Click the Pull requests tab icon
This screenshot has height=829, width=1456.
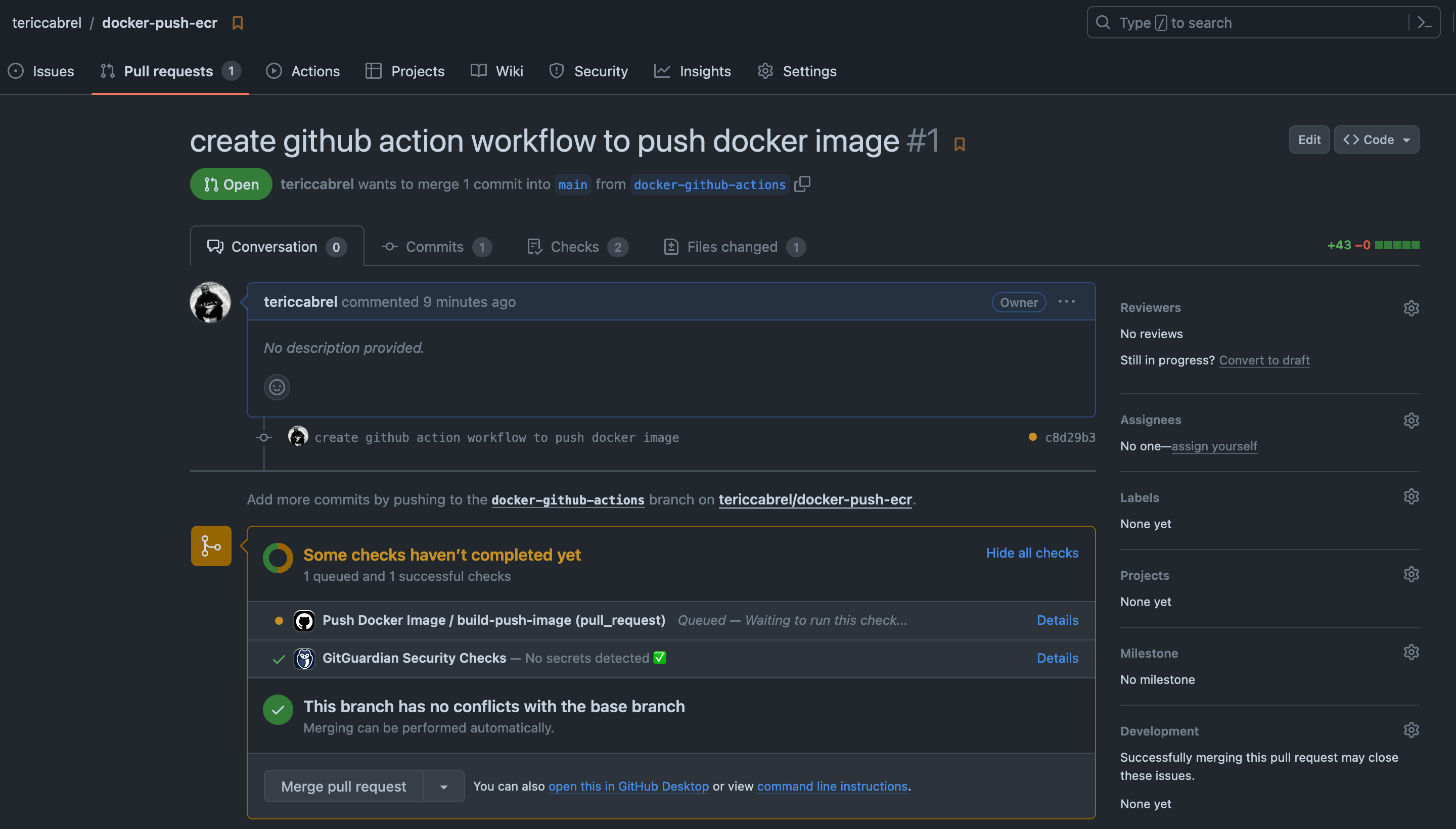[107, 70]
